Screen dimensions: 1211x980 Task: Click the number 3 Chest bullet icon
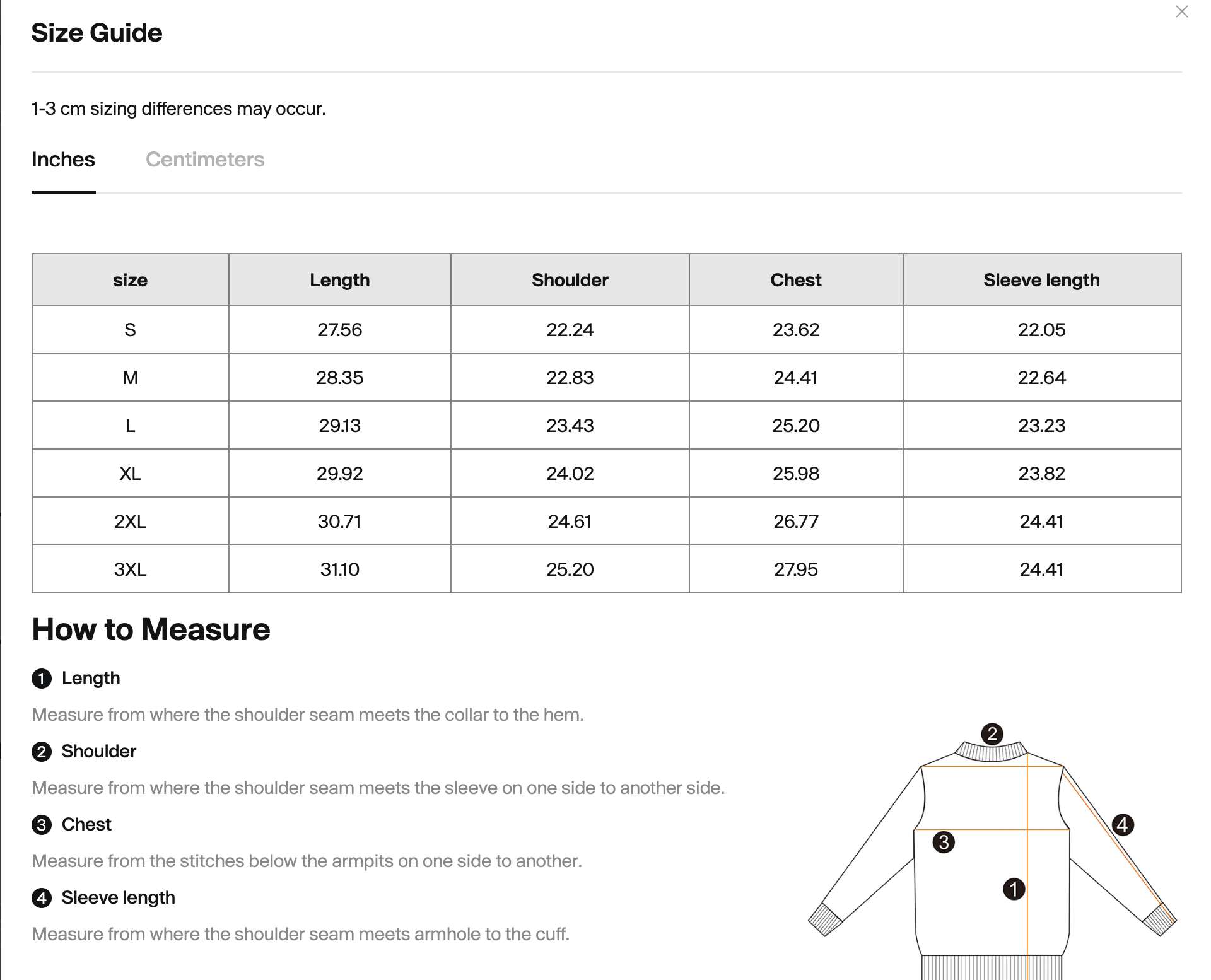[x=42, y=825]
